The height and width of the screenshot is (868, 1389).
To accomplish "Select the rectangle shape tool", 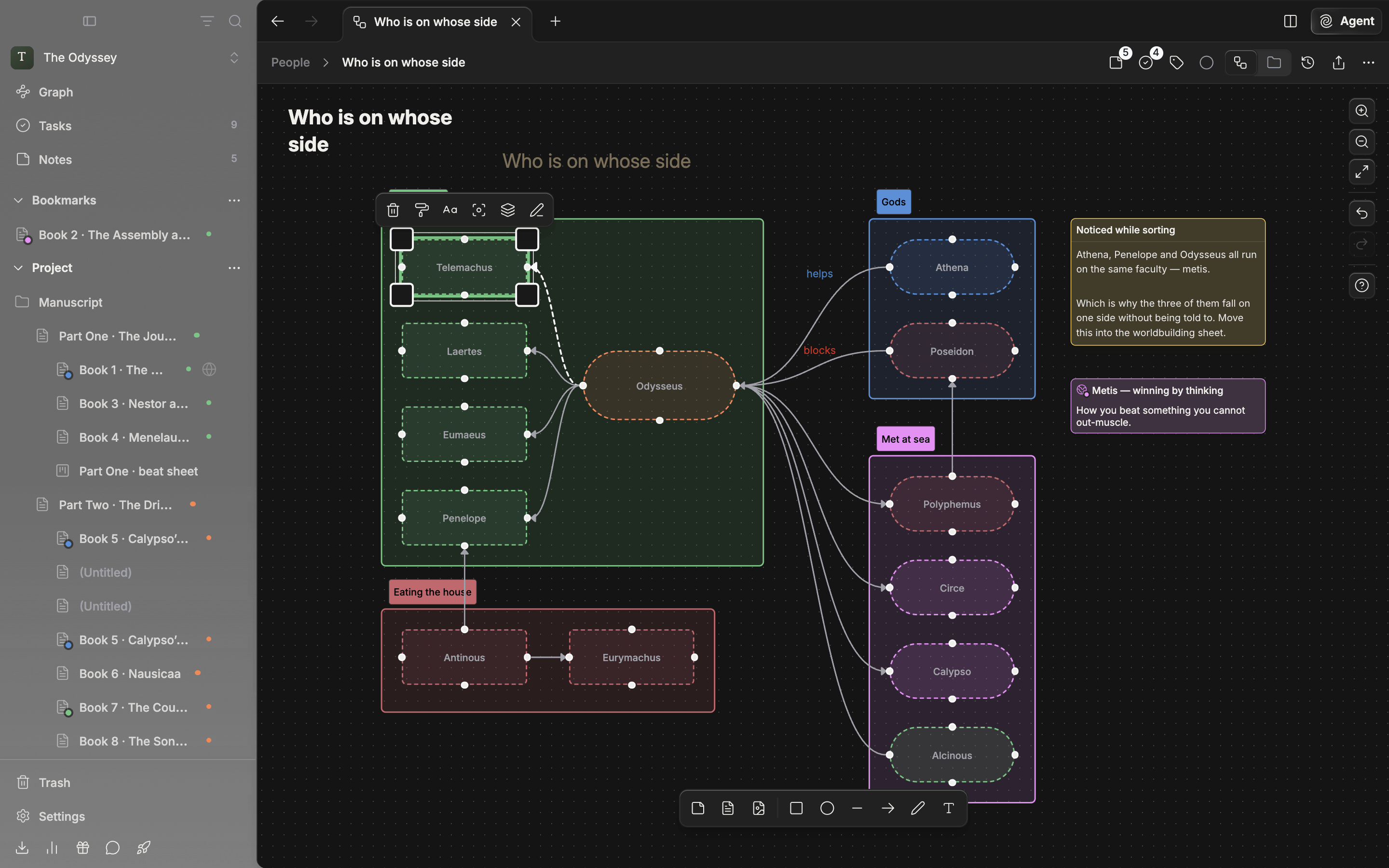I will point(796,808).
